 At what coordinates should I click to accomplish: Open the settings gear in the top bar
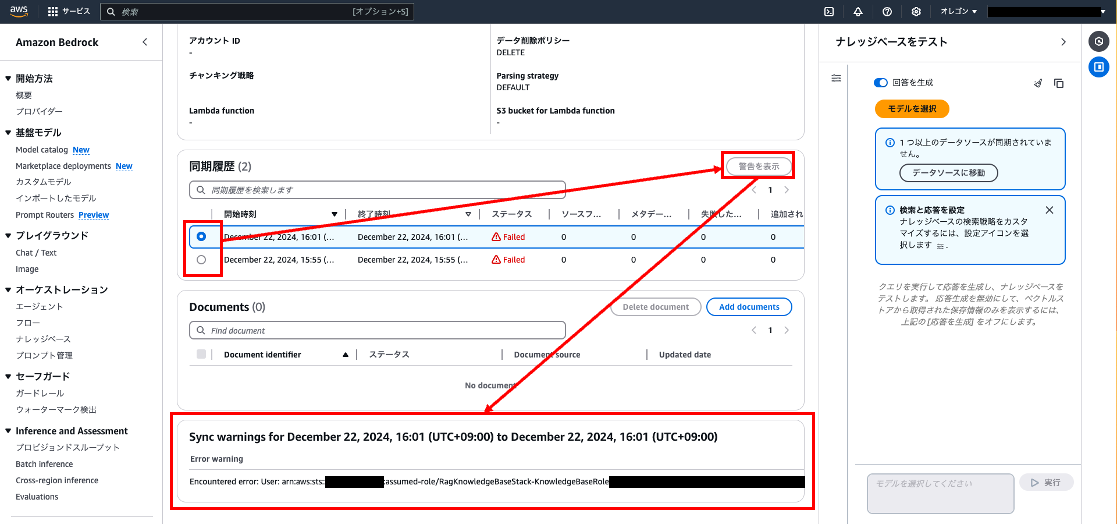tap(916, 11)
